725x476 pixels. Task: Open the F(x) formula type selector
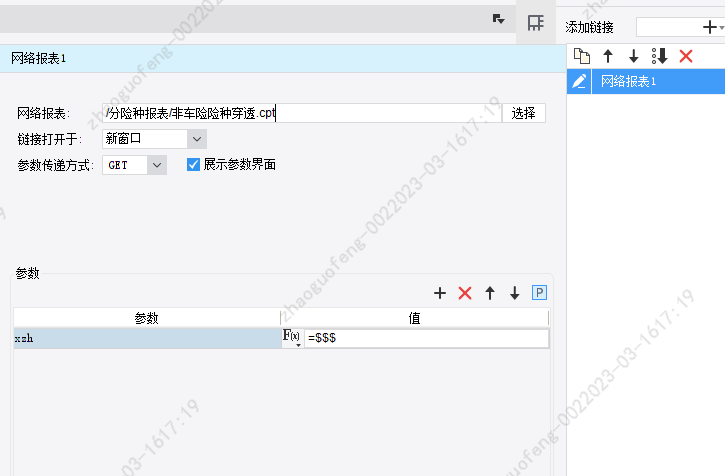[x=292, y=338]
